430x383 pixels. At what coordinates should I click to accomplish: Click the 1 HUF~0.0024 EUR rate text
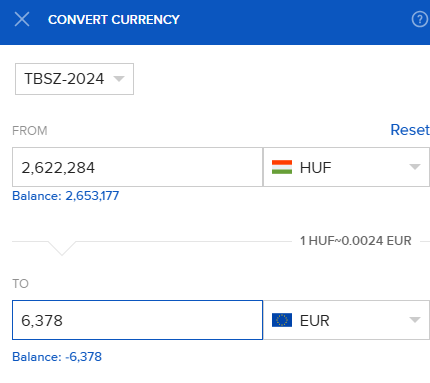356,241
